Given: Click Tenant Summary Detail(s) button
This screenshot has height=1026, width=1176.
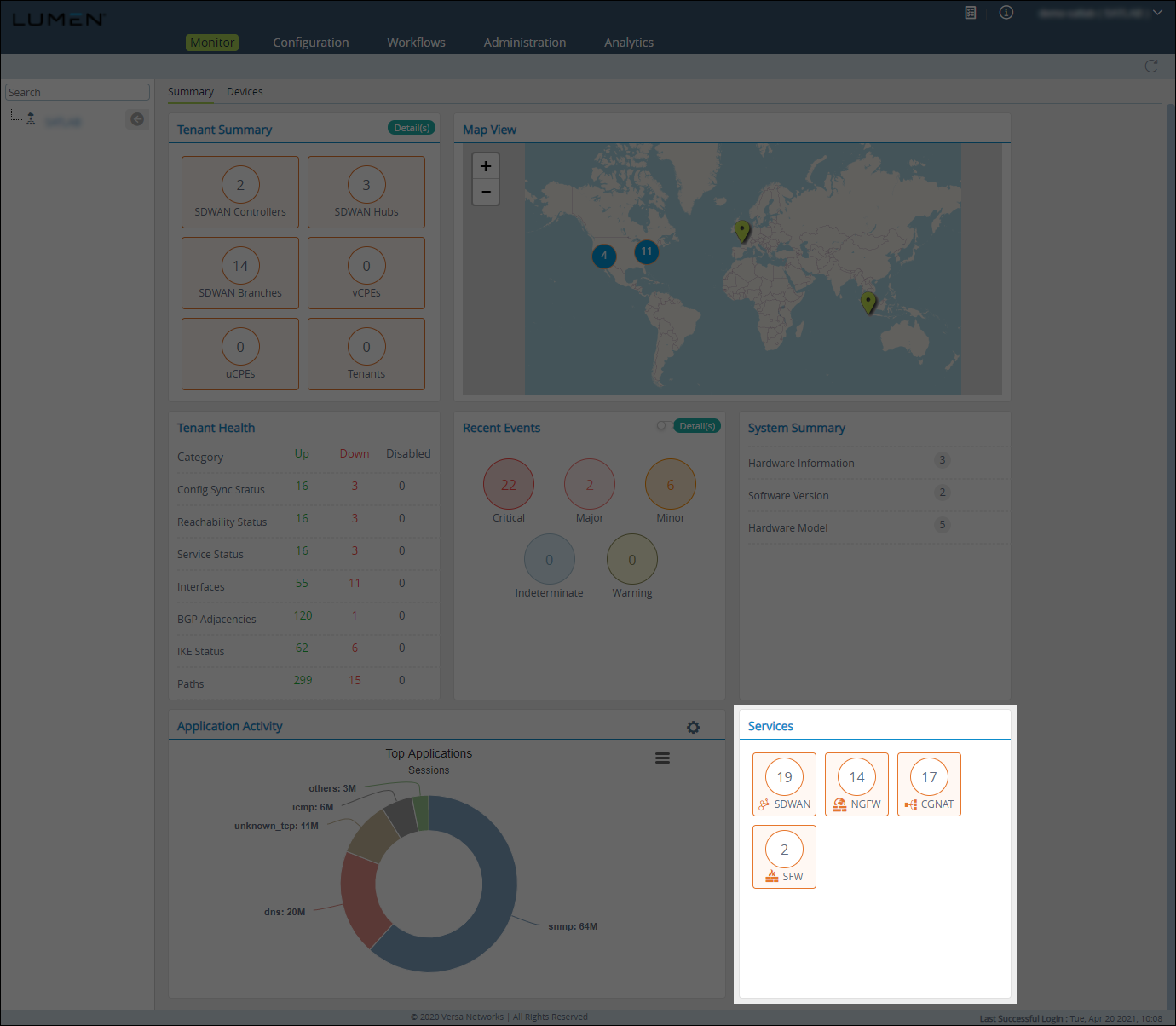Looking at the screenshot, I should pyautogui.click(x=411, y=127).
